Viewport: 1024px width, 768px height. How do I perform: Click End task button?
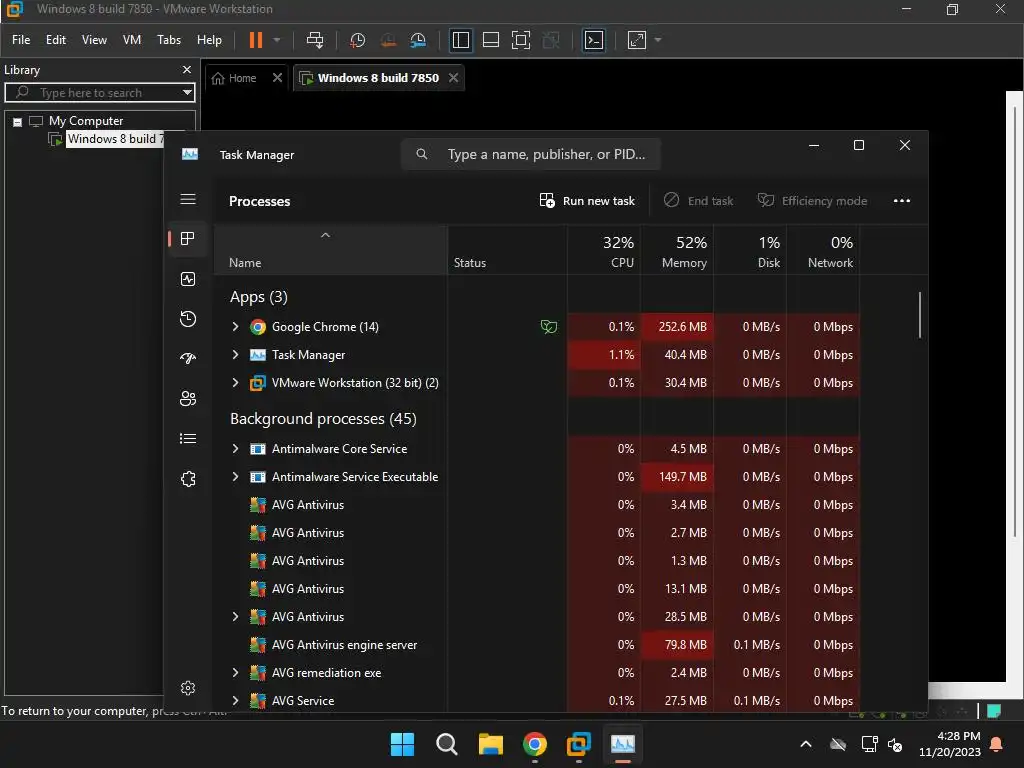(698, 201)
